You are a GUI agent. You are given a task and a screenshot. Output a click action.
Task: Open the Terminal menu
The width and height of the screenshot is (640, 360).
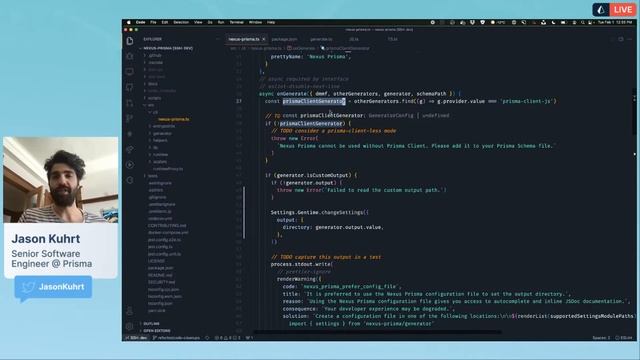pos(236,22)
